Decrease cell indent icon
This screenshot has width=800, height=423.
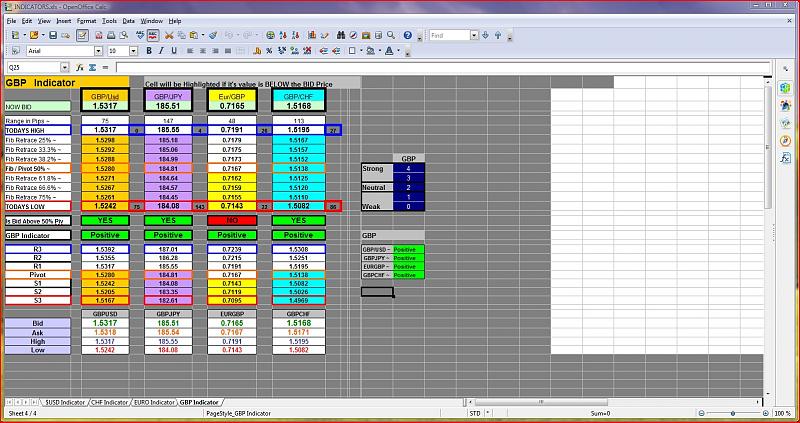point(323,51)
